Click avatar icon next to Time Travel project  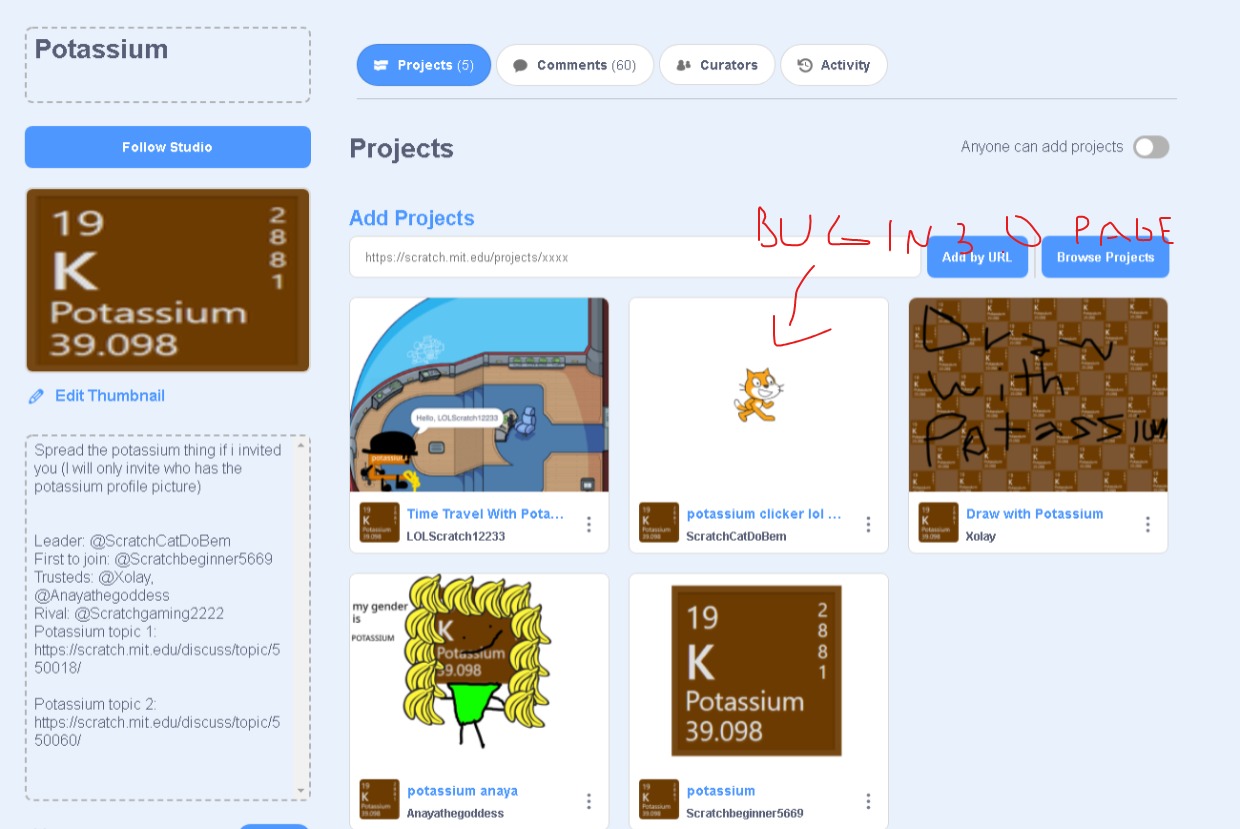coord(379,523)
